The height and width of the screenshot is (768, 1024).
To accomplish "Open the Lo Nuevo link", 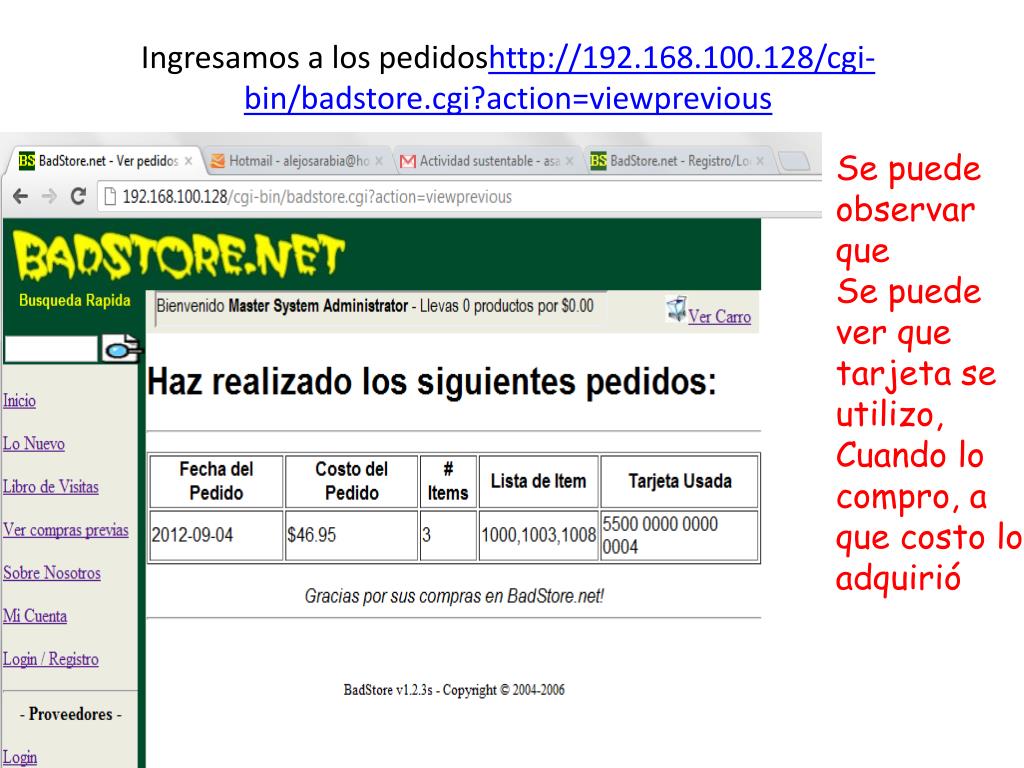I will coord(34,443).
